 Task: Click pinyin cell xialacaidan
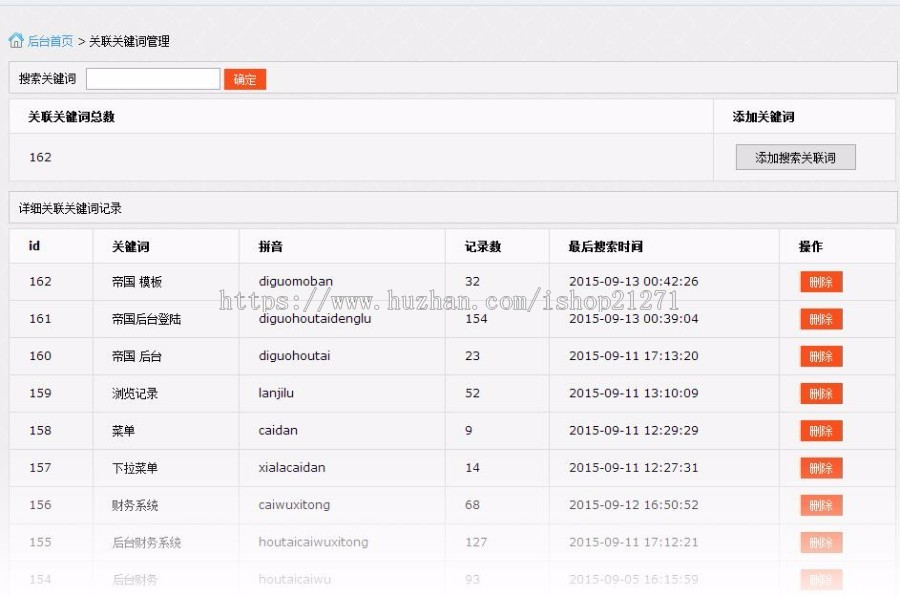(292, 468)
